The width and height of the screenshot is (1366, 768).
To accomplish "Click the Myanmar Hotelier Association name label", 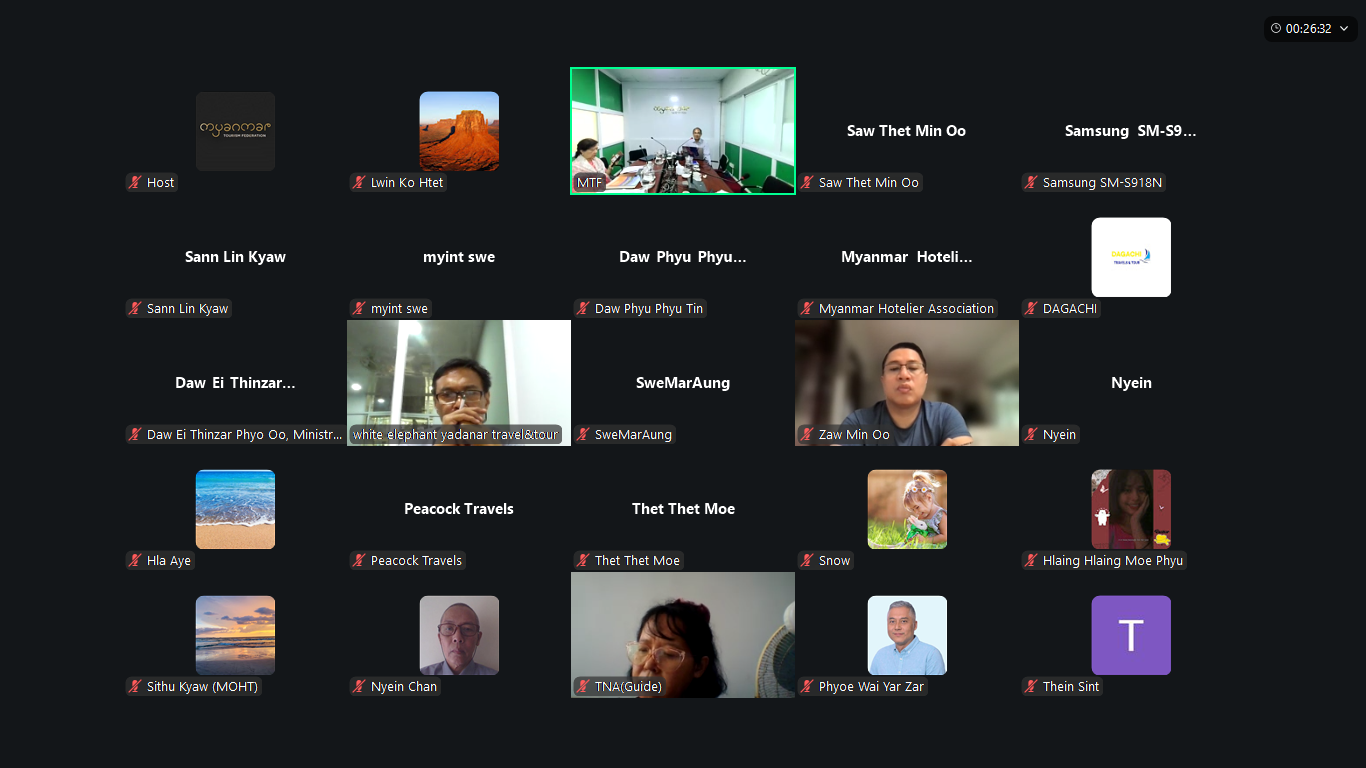I will [x=906, y=309].
